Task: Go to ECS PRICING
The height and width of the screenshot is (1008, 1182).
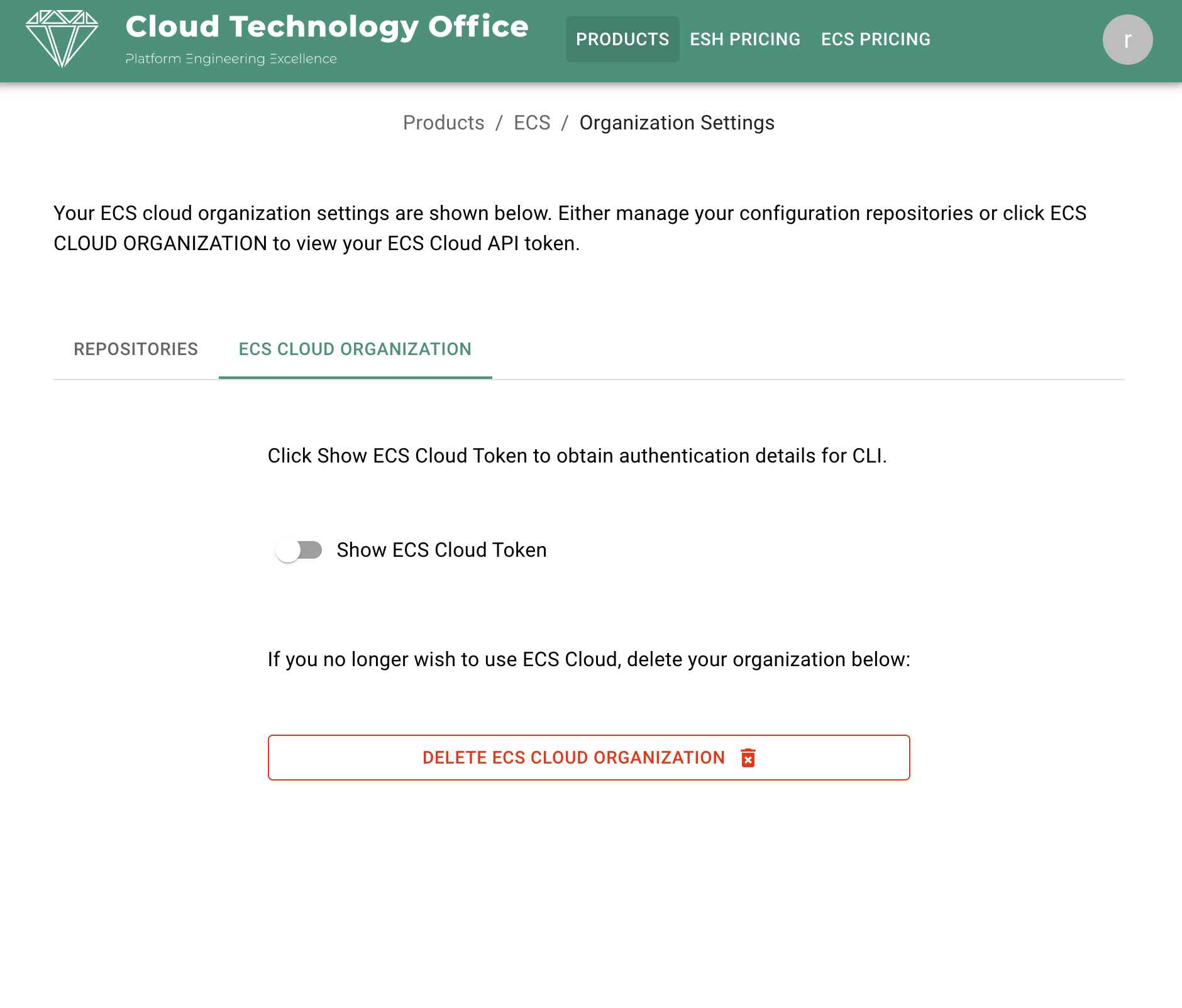Action: click(876, 39)
